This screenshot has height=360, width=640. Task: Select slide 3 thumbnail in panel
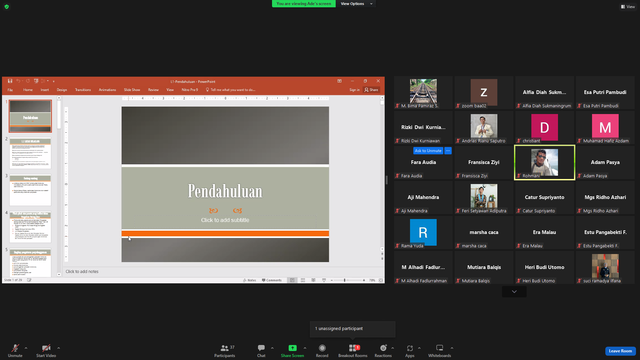point(30,190)
